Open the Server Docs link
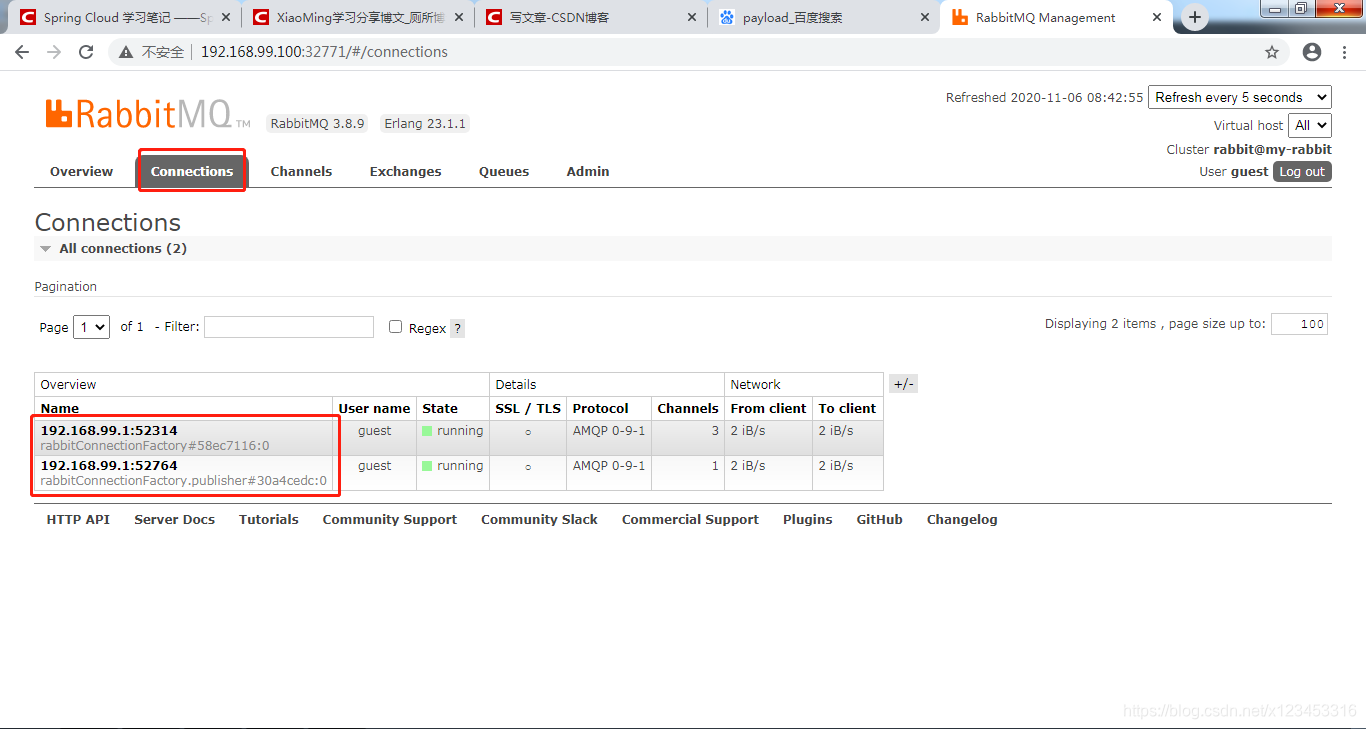 (x=175, y=519)
